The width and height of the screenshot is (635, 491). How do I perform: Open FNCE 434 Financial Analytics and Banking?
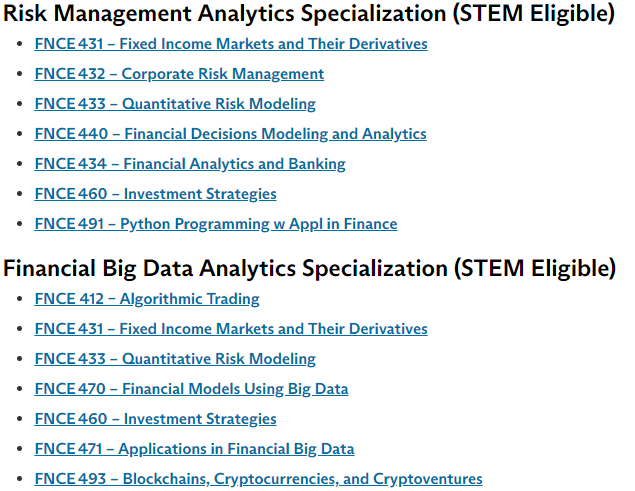(190, 164)
